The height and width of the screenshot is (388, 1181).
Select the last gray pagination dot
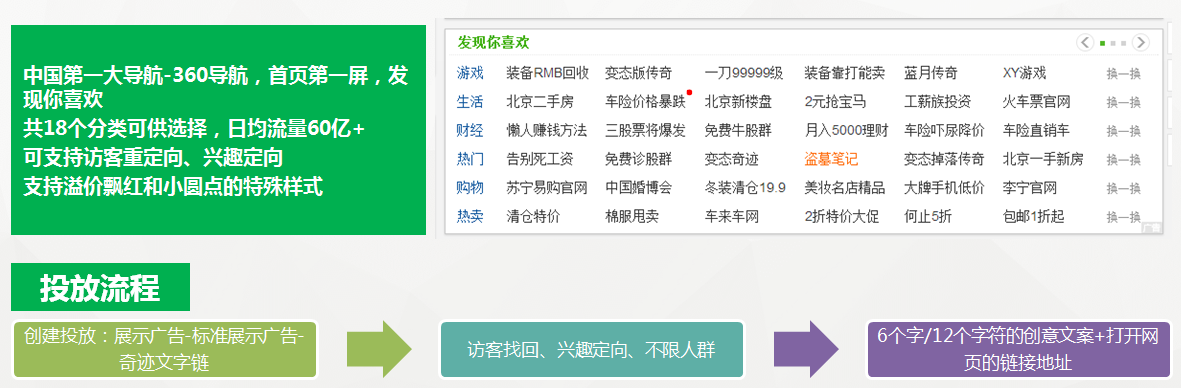tap(1124, 43)
